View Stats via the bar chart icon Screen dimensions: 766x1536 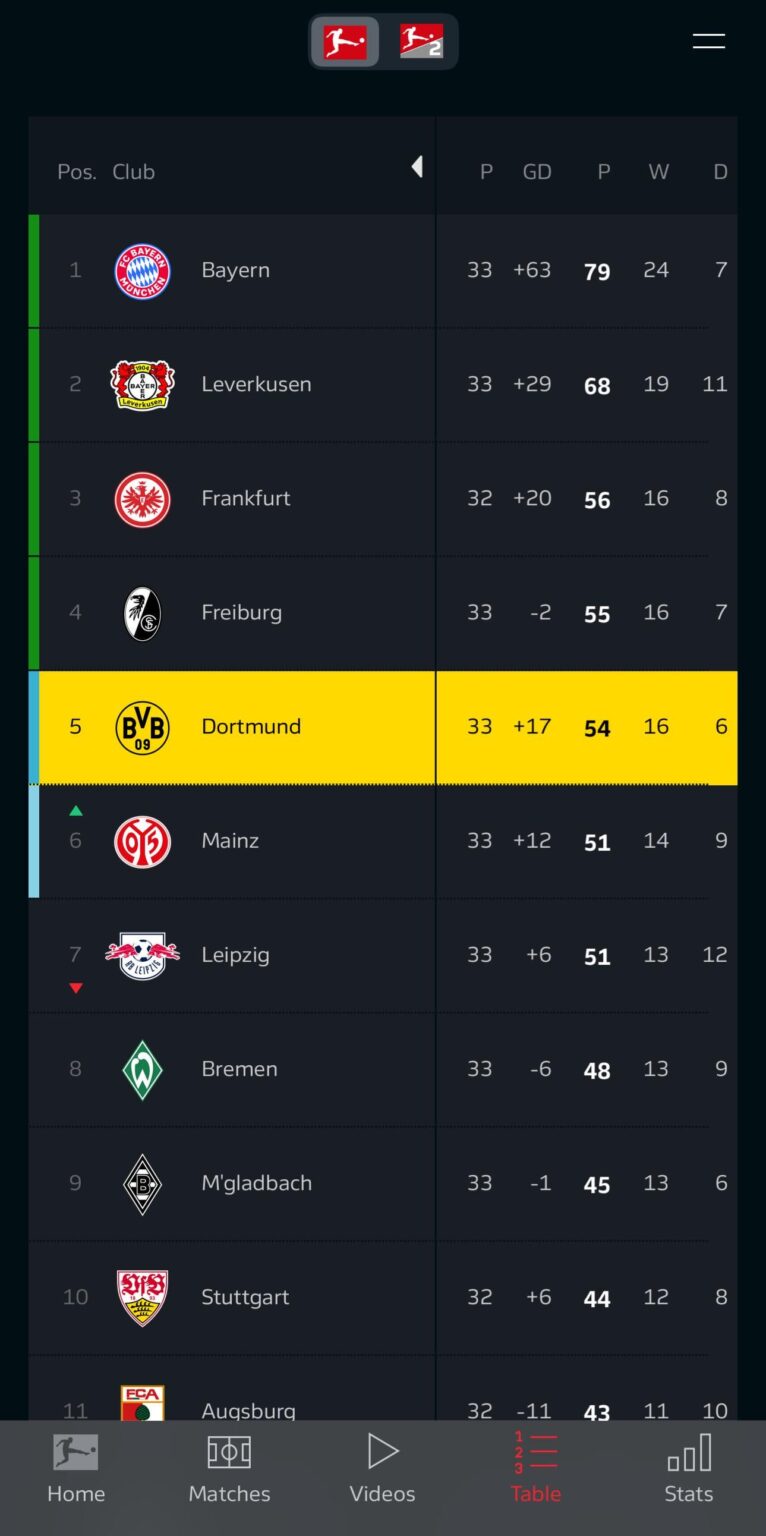point(688,1450)
